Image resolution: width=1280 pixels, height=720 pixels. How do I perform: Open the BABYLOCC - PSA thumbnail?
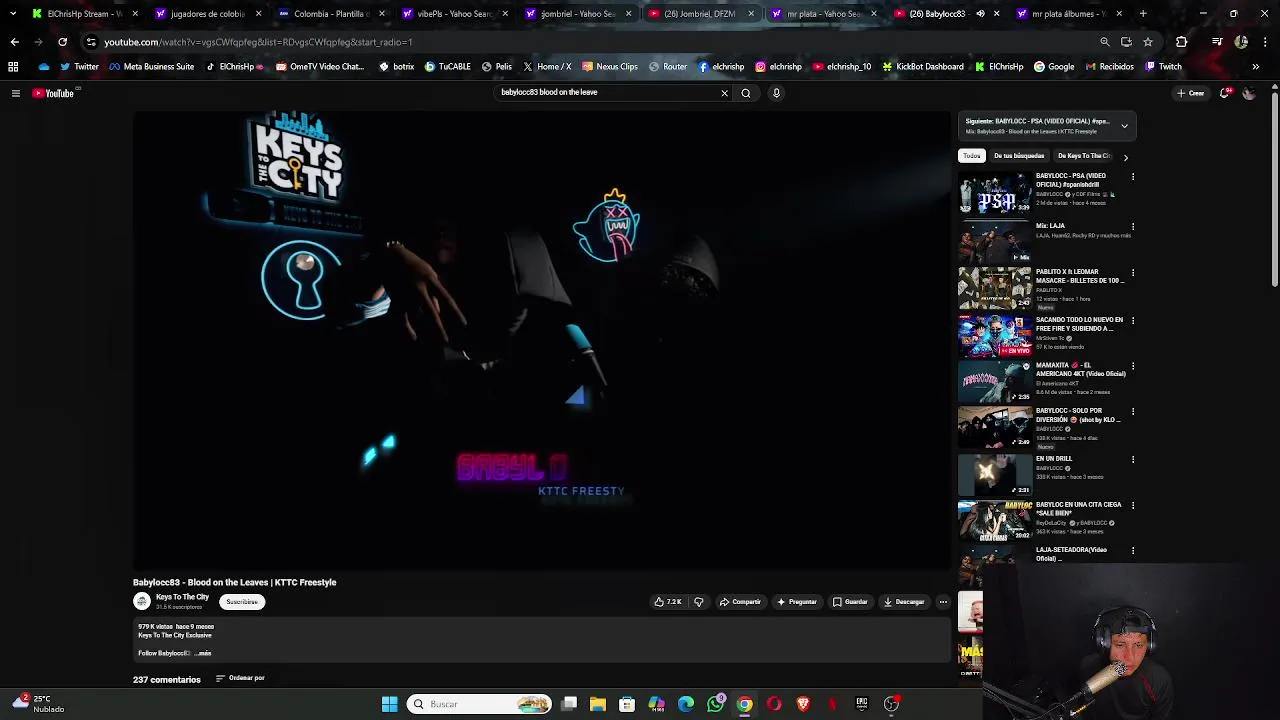coord(995,193)
